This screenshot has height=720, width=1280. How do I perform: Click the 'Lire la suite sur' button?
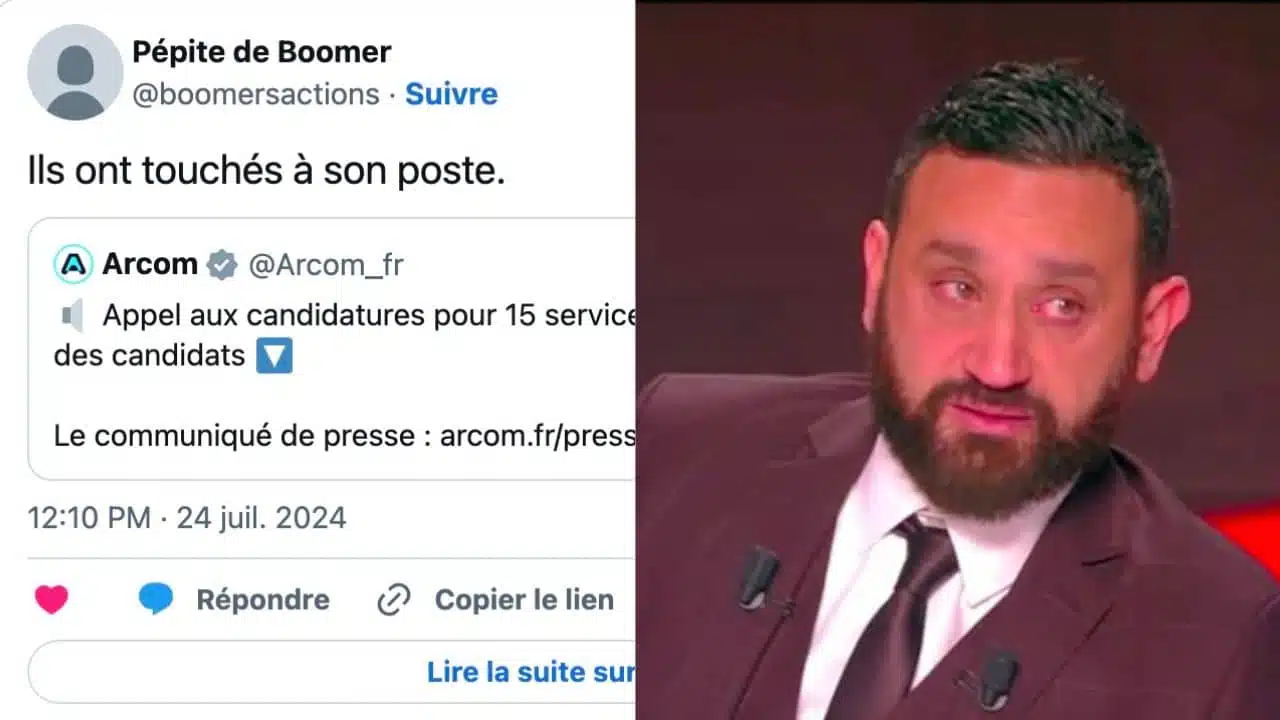332,672
